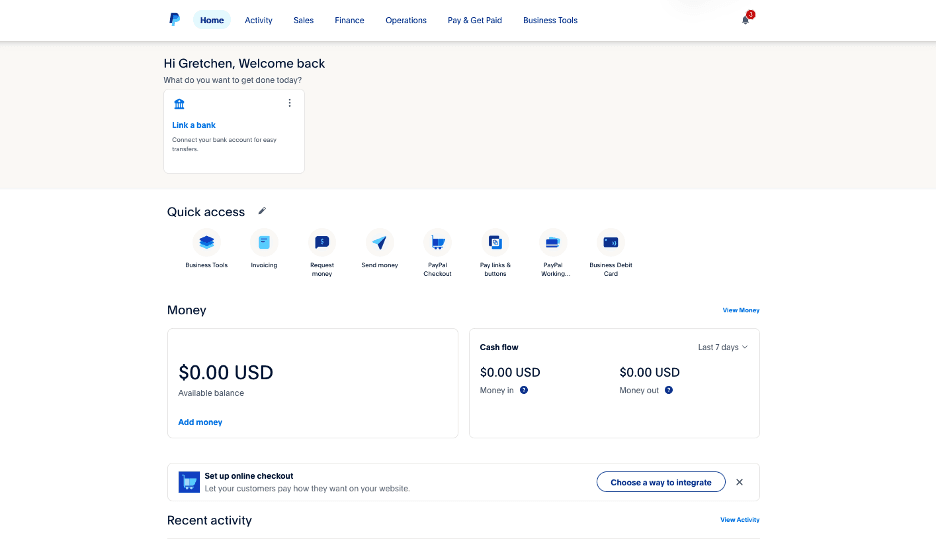
Task: Dismiss the Set up online checkout banner
Action: [740, 482]
